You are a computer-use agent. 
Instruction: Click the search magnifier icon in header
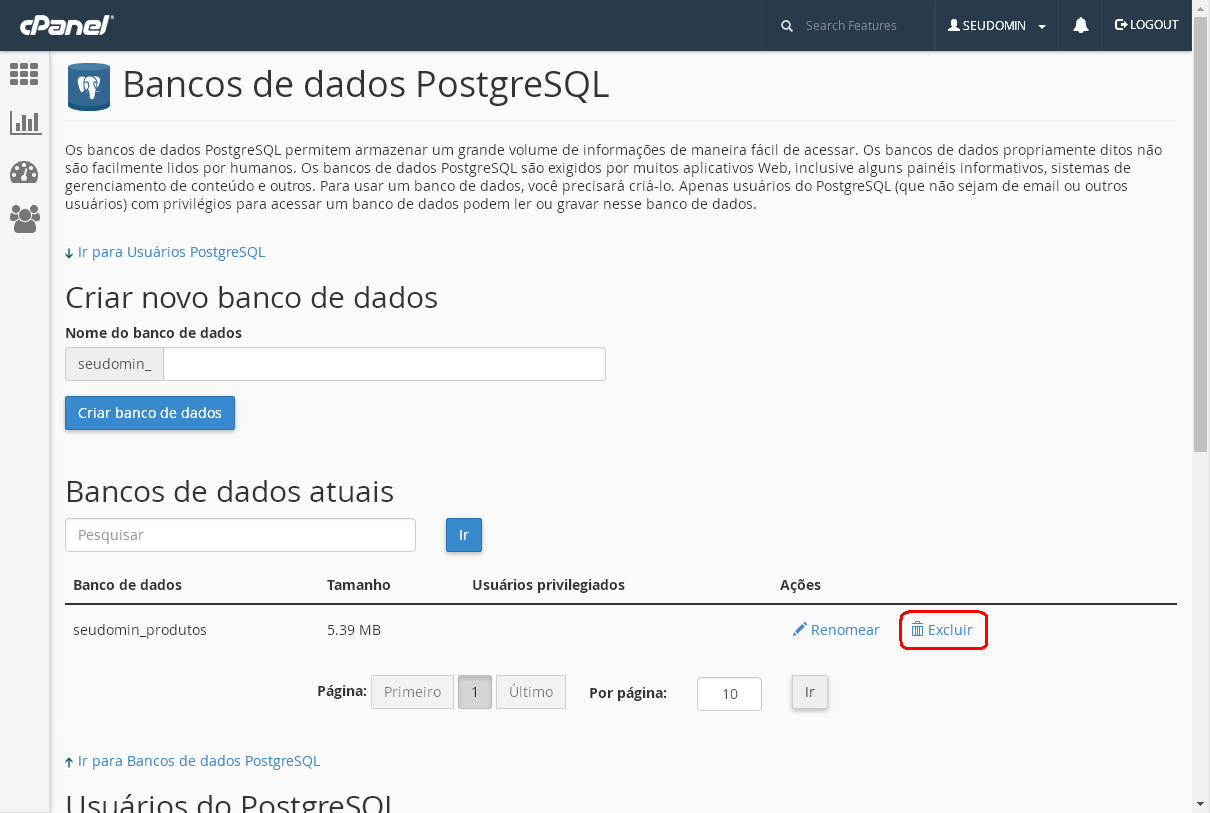[x=787, y=26]
